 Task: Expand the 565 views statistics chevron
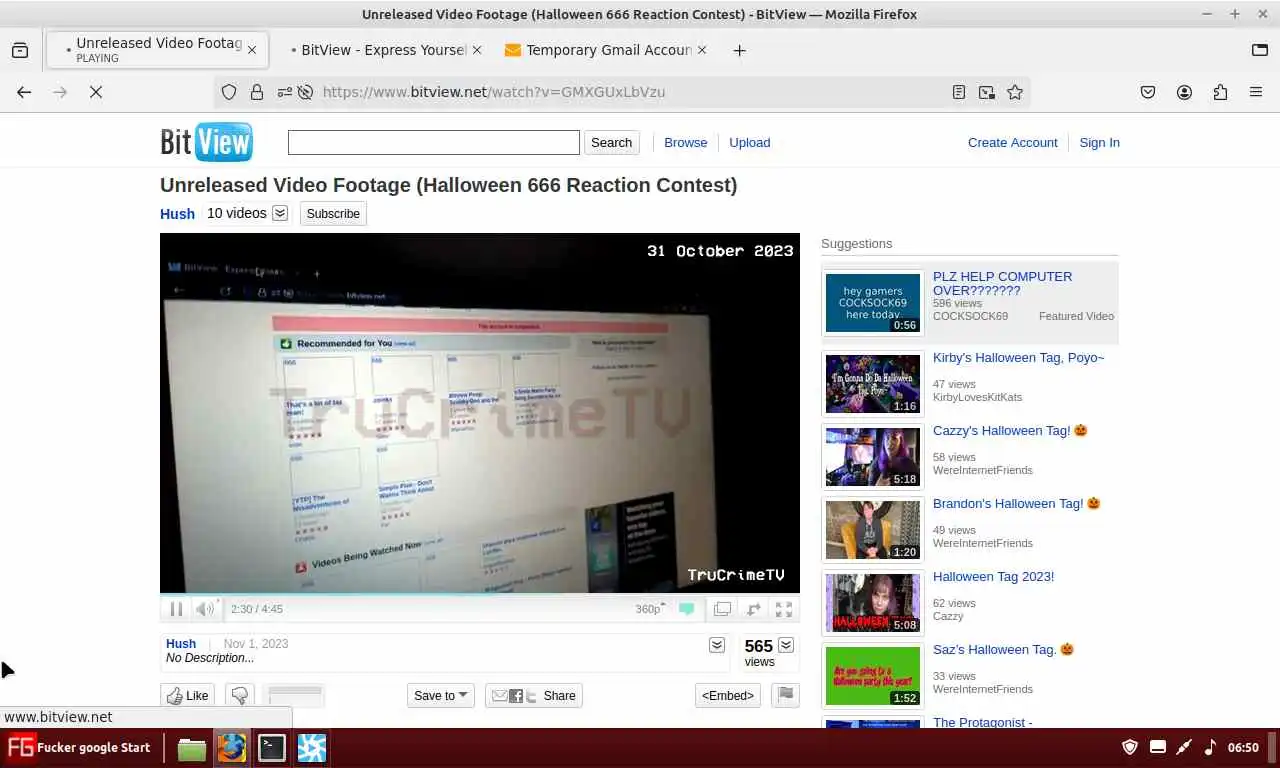click(x=786, y=645)
